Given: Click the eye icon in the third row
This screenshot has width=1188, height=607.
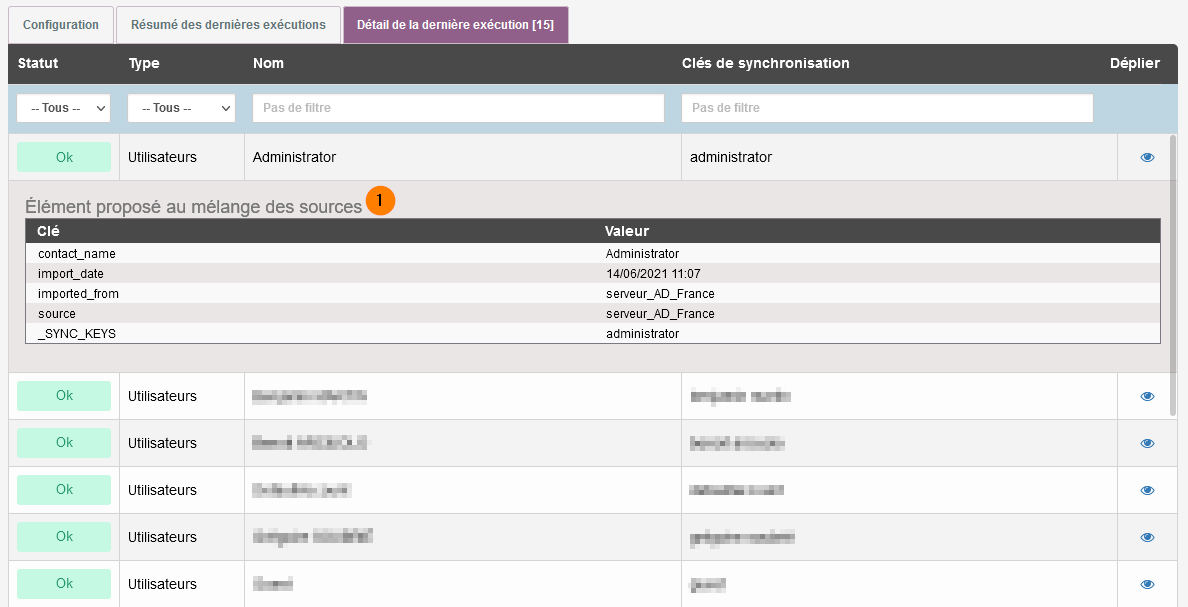Looking at the screenshot, I should pos(1147,443).
